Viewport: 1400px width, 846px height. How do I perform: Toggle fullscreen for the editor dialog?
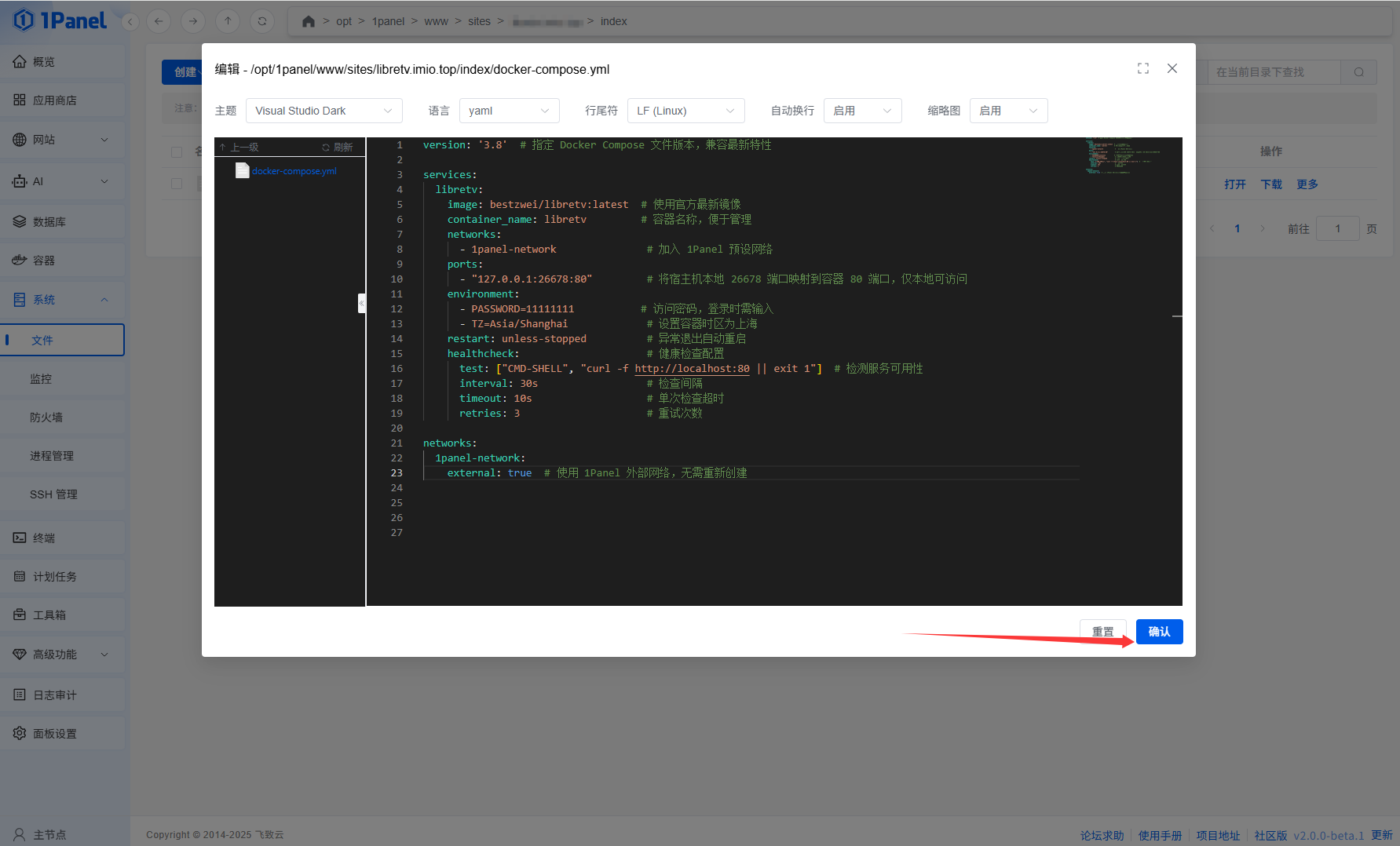[x=1143, y=68]
